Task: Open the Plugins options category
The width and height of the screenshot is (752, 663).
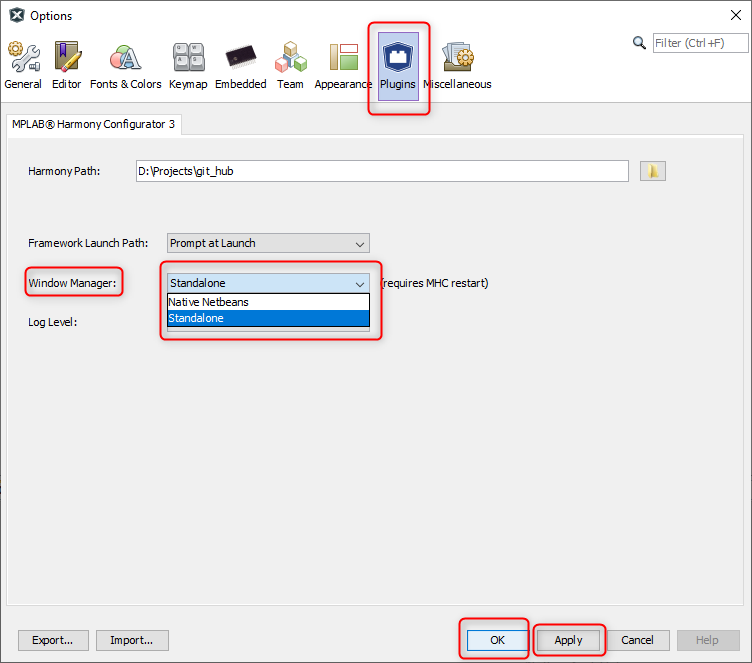Action: click(398, 65)
